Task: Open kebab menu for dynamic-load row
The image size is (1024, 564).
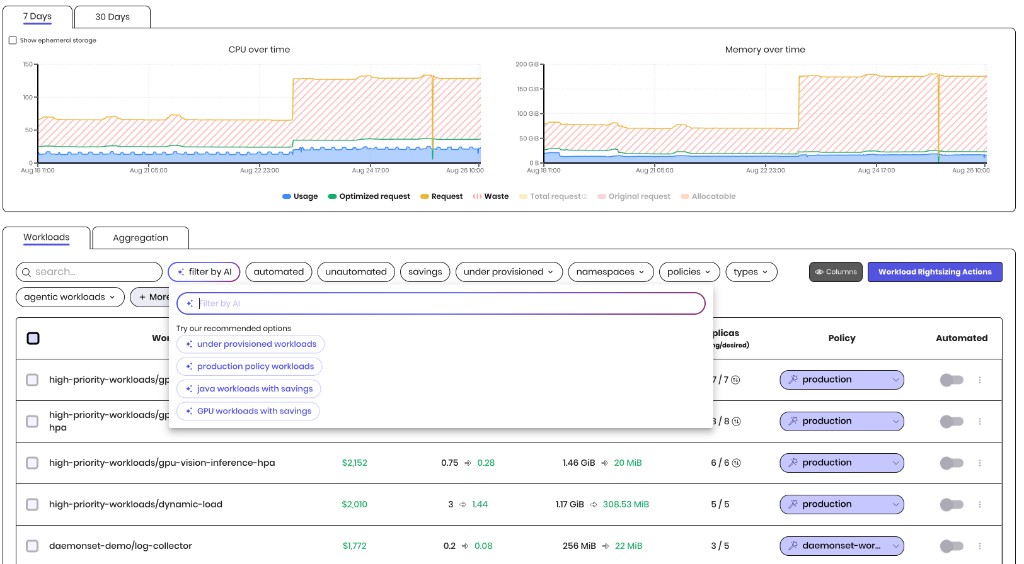Action: (980, 505)
